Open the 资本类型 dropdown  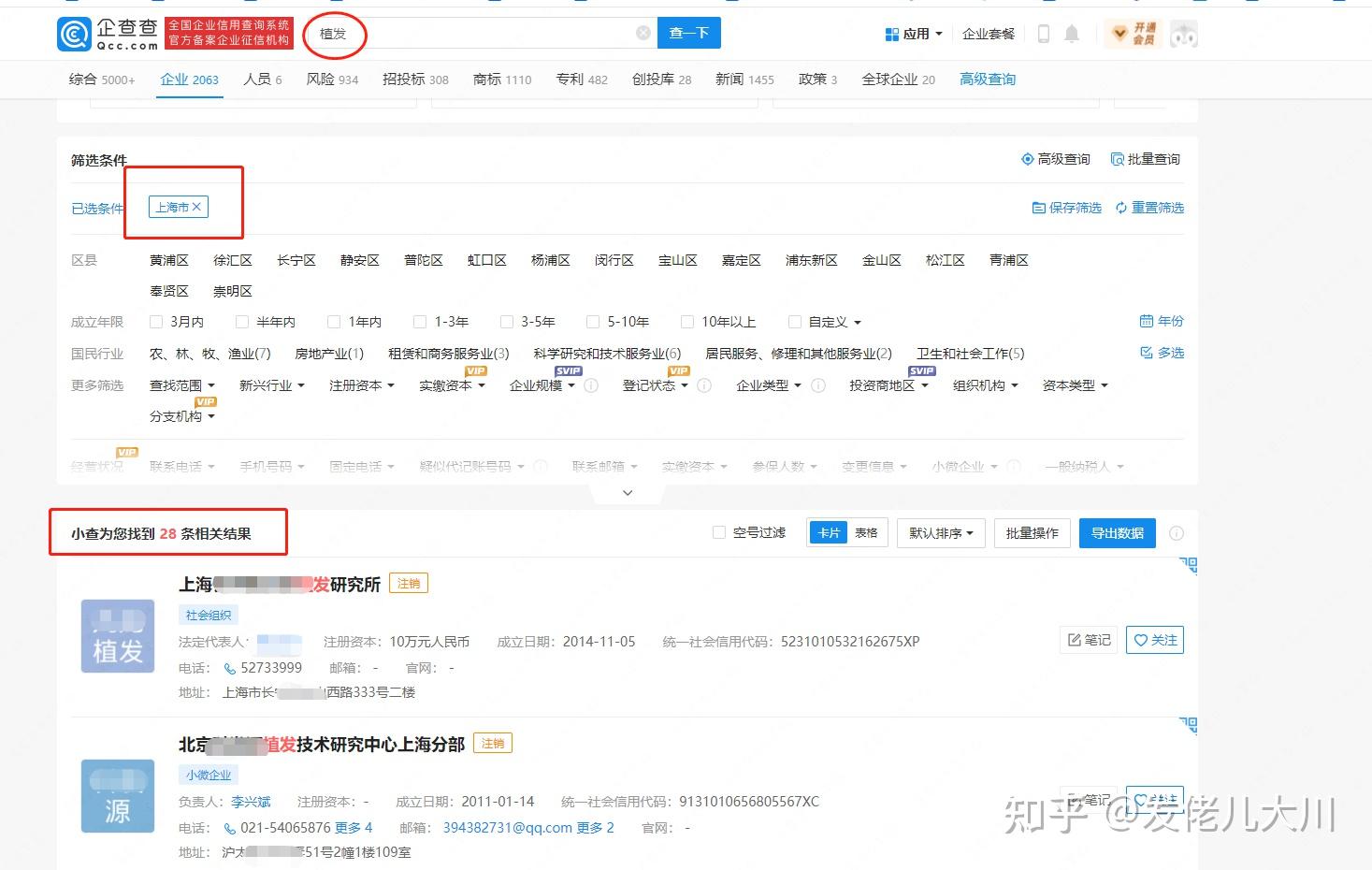point(1076,385)
